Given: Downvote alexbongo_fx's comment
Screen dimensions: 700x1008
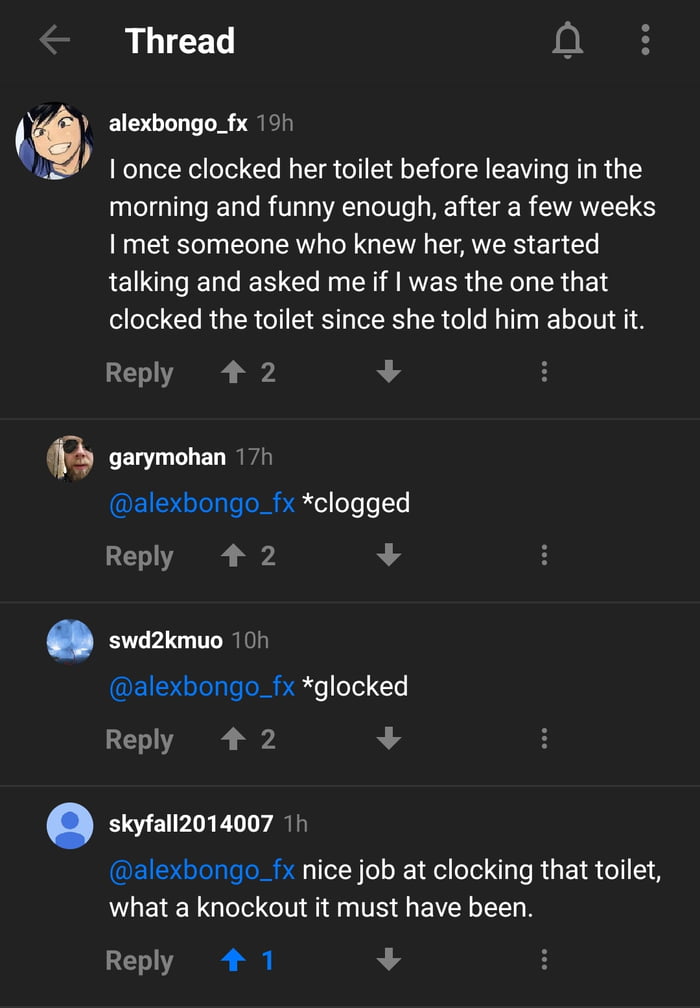Looking at the screenshot, I should 388,373.
